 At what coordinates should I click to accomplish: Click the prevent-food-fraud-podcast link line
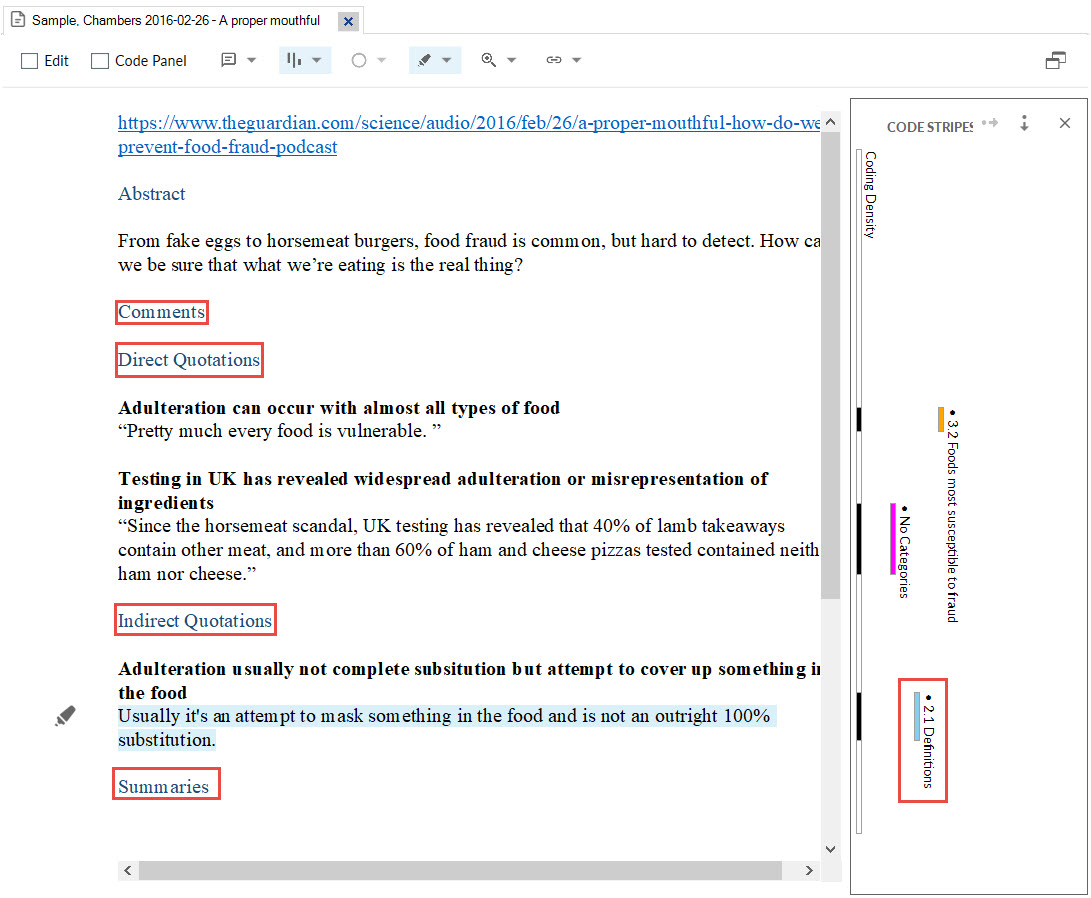point(228,147)
